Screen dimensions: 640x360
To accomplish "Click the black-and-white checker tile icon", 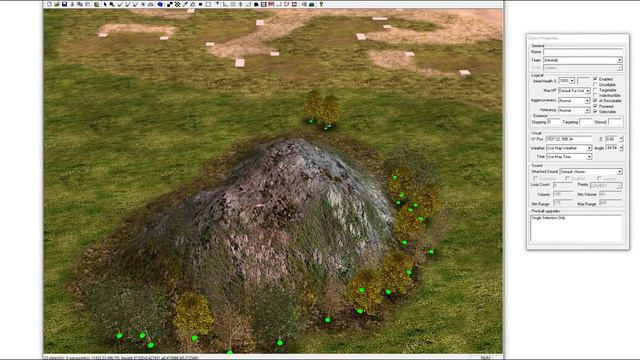I will (170, 4).
